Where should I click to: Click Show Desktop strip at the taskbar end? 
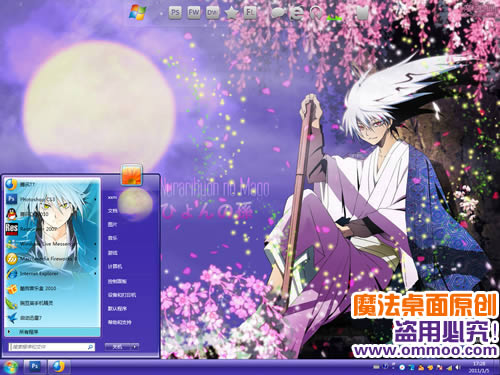496,367
